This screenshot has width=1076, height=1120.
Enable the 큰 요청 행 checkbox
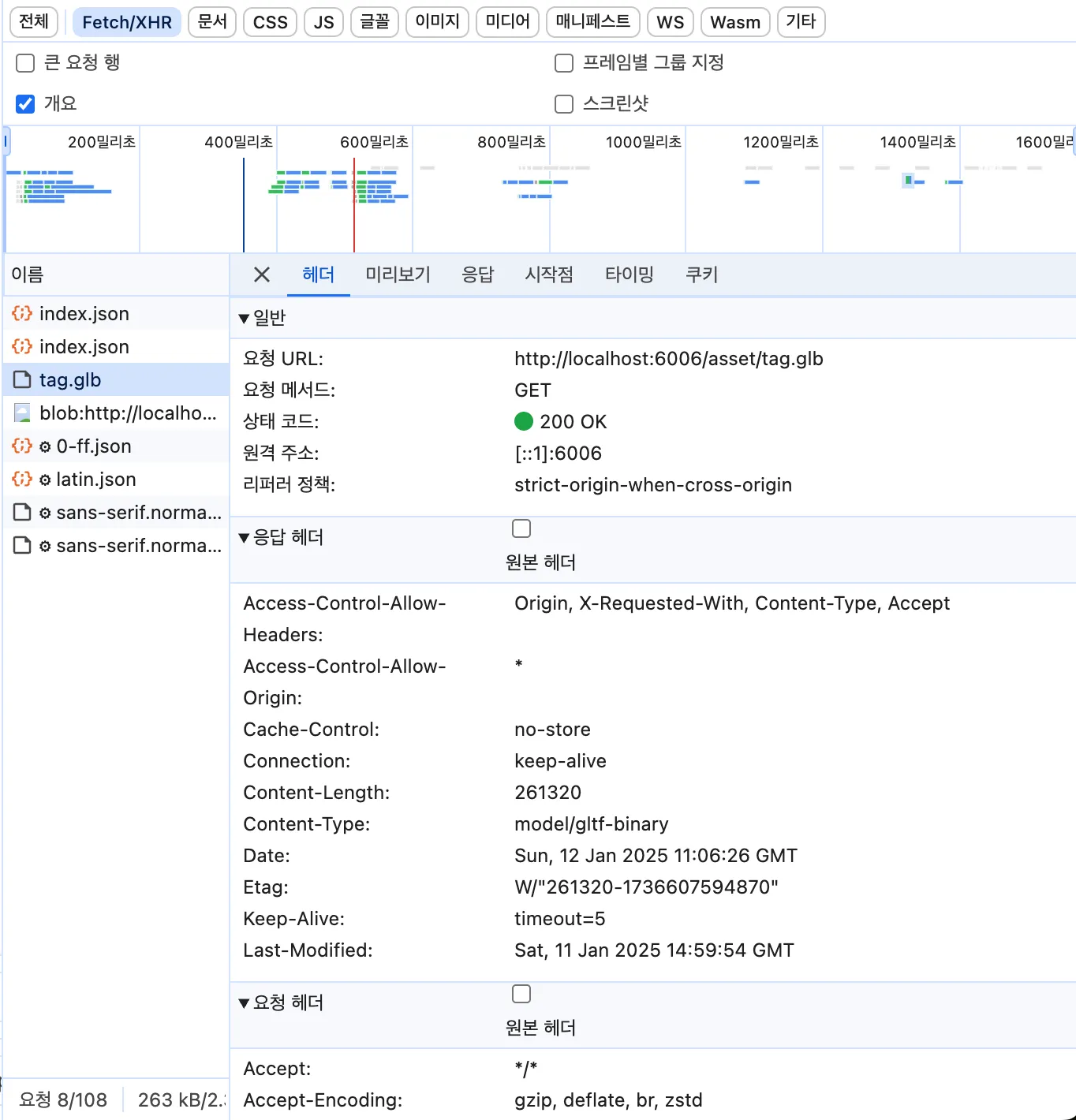[x=24, y=62]
